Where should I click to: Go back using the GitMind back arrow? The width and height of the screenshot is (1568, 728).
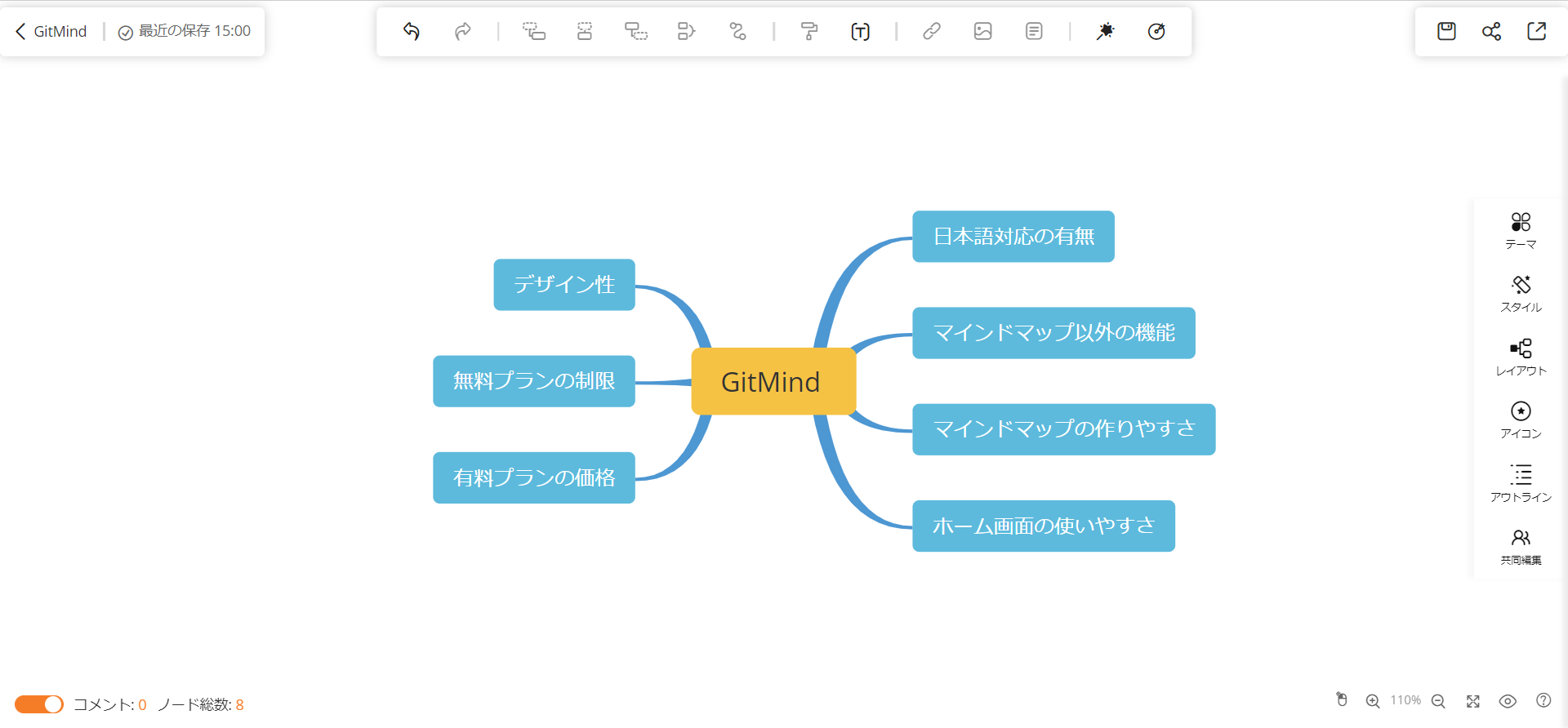20,31
